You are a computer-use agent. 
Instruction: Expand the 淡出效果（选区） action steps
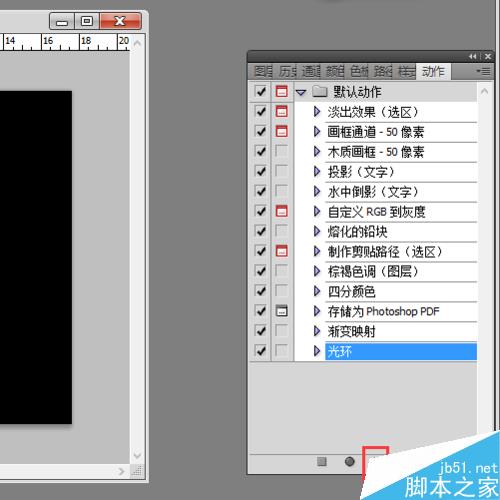tap(317, 112)
